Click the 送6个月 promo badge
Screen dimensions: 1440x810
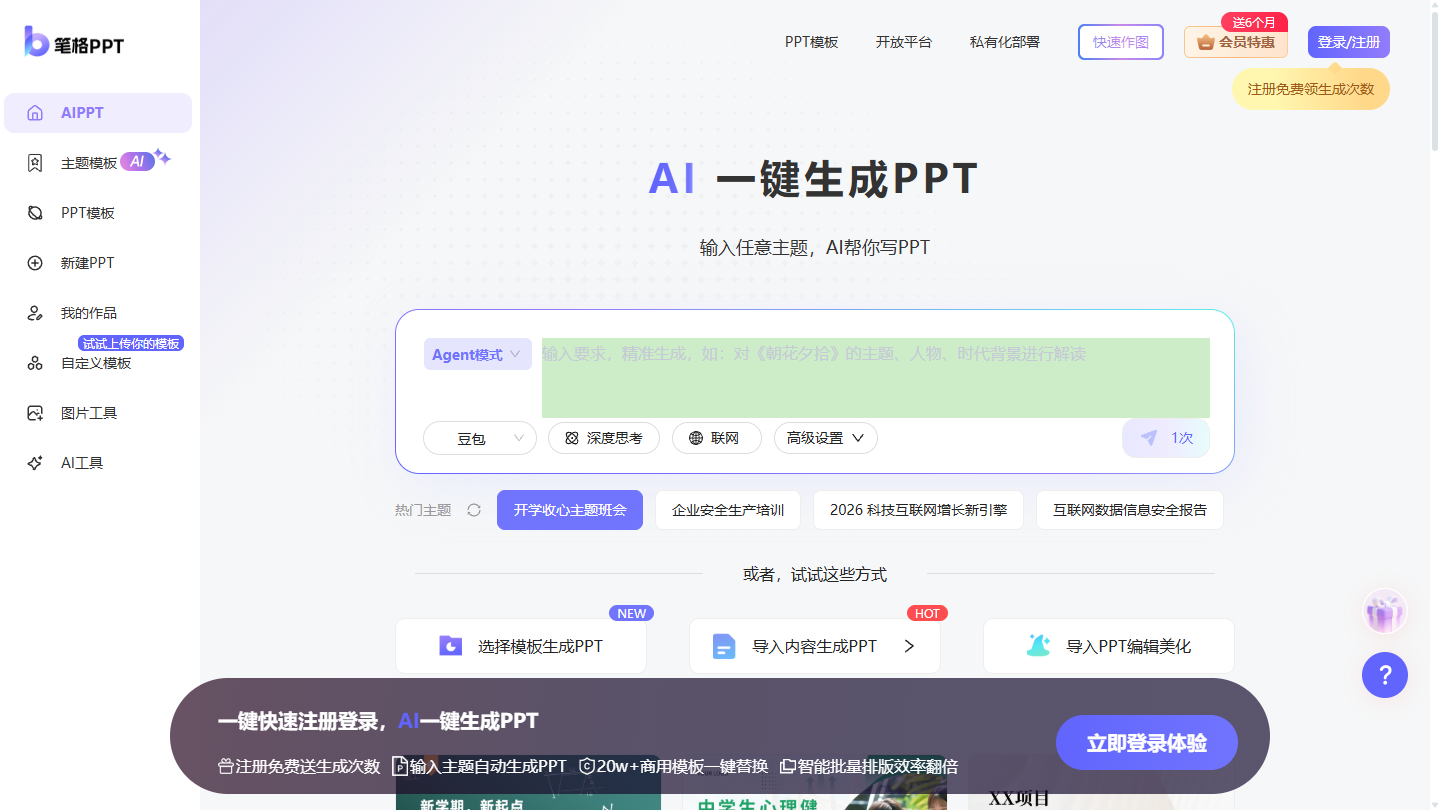tap(1254, 22)
